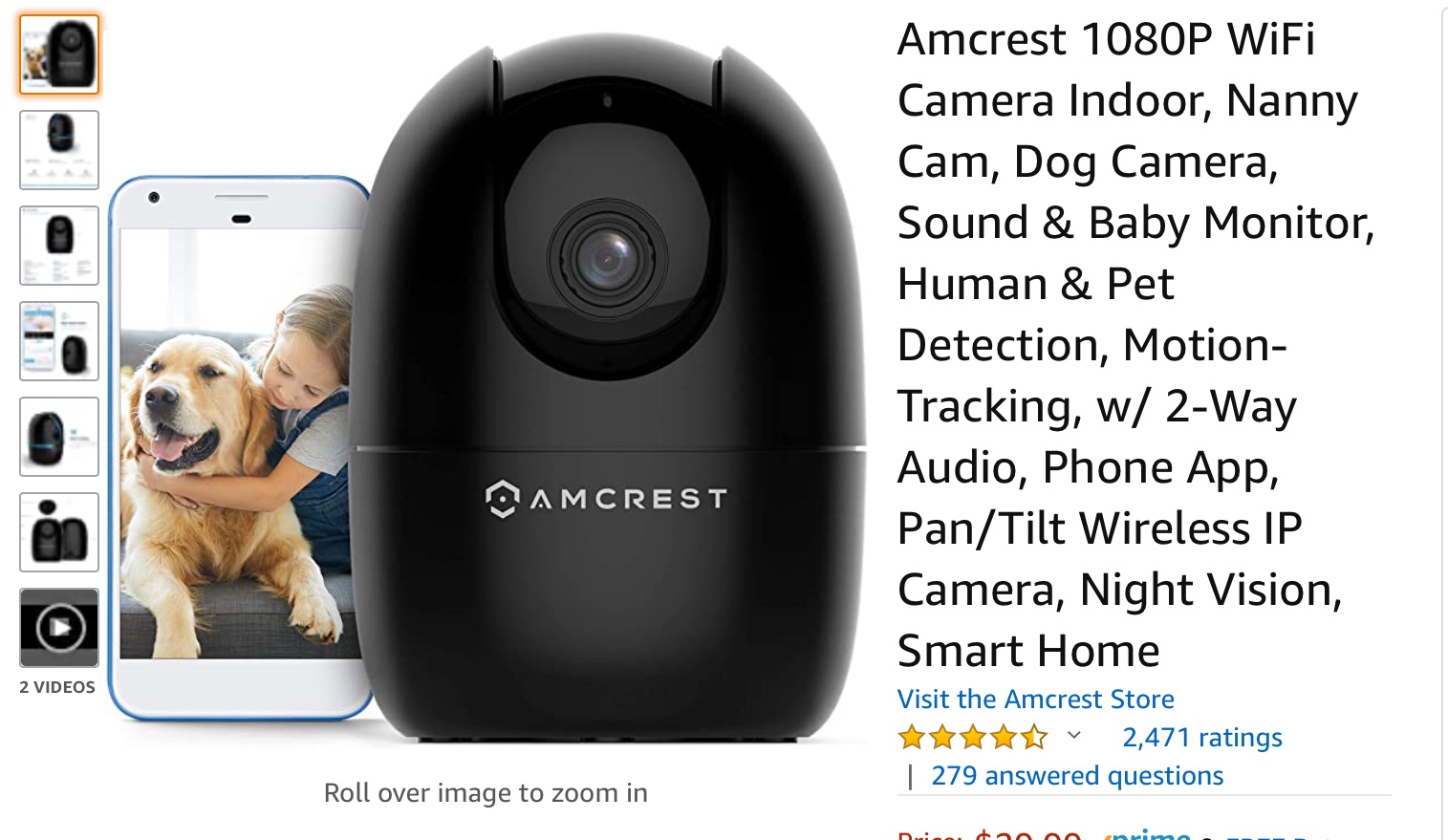Click the 'Roll over image to zoom in' text

click(x=486, y=793)
